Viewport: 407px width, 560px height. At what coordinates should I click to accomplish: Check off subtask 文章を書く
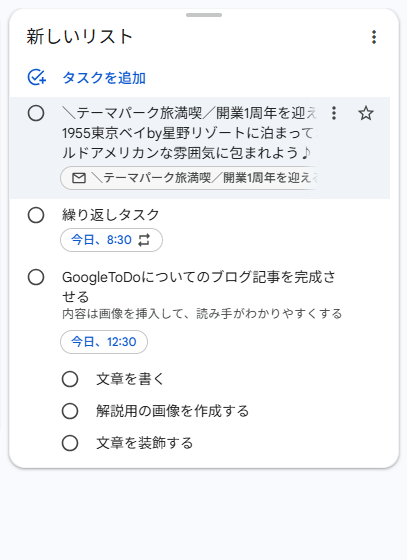(x=70, y=379)
